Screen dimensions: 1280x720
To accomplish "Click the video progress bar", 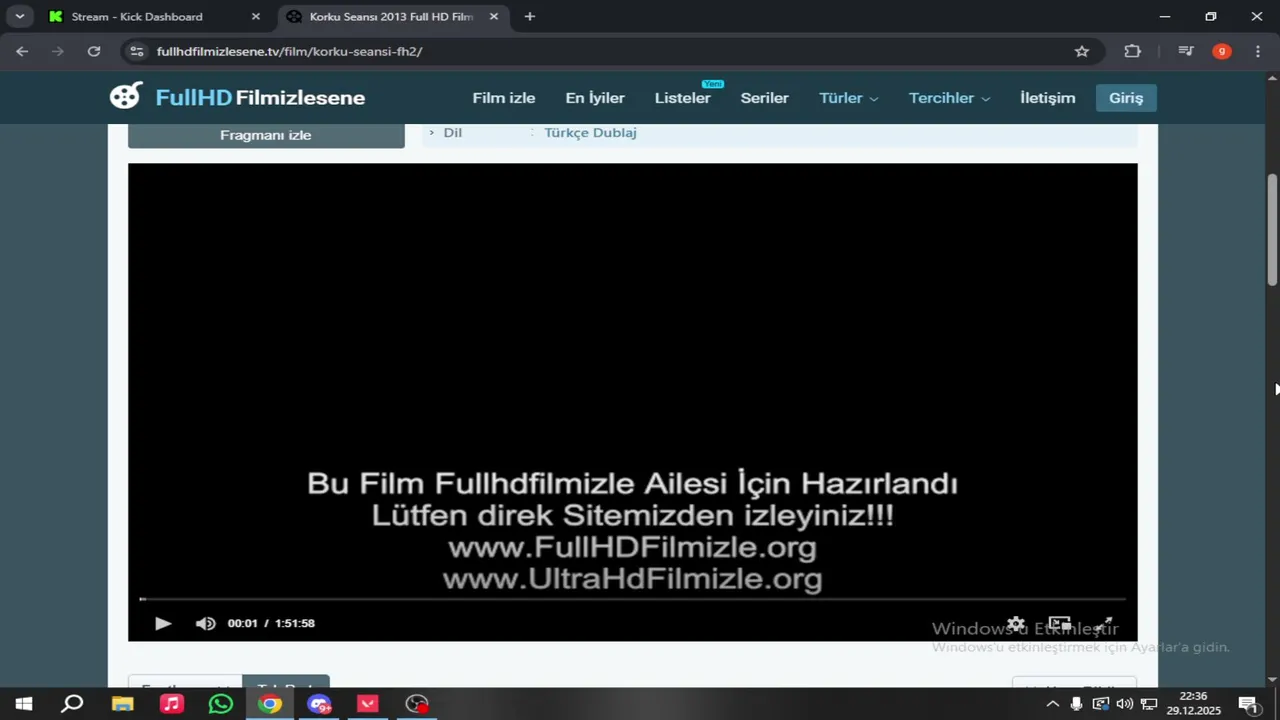I will [x=632, y=599].
